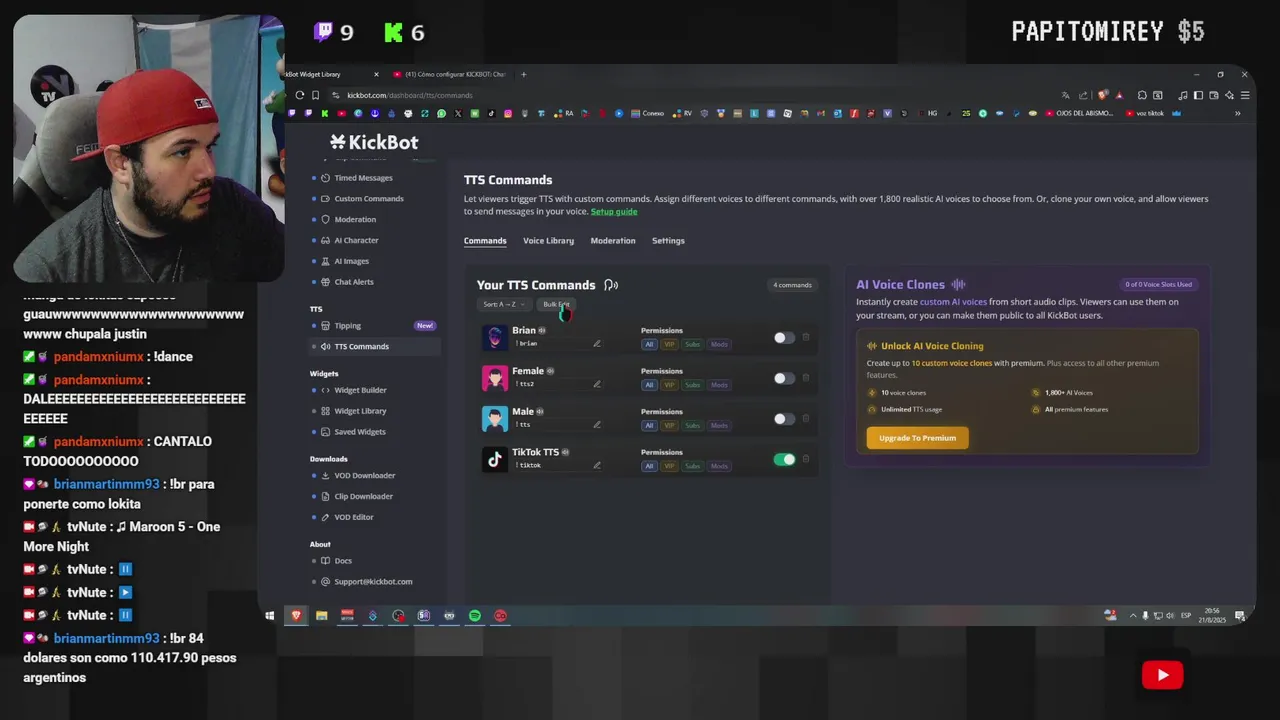This screenshot has width=1280, height=720.
Task: Open AI Character in the sidebar
Action: [x=356, y=241]
